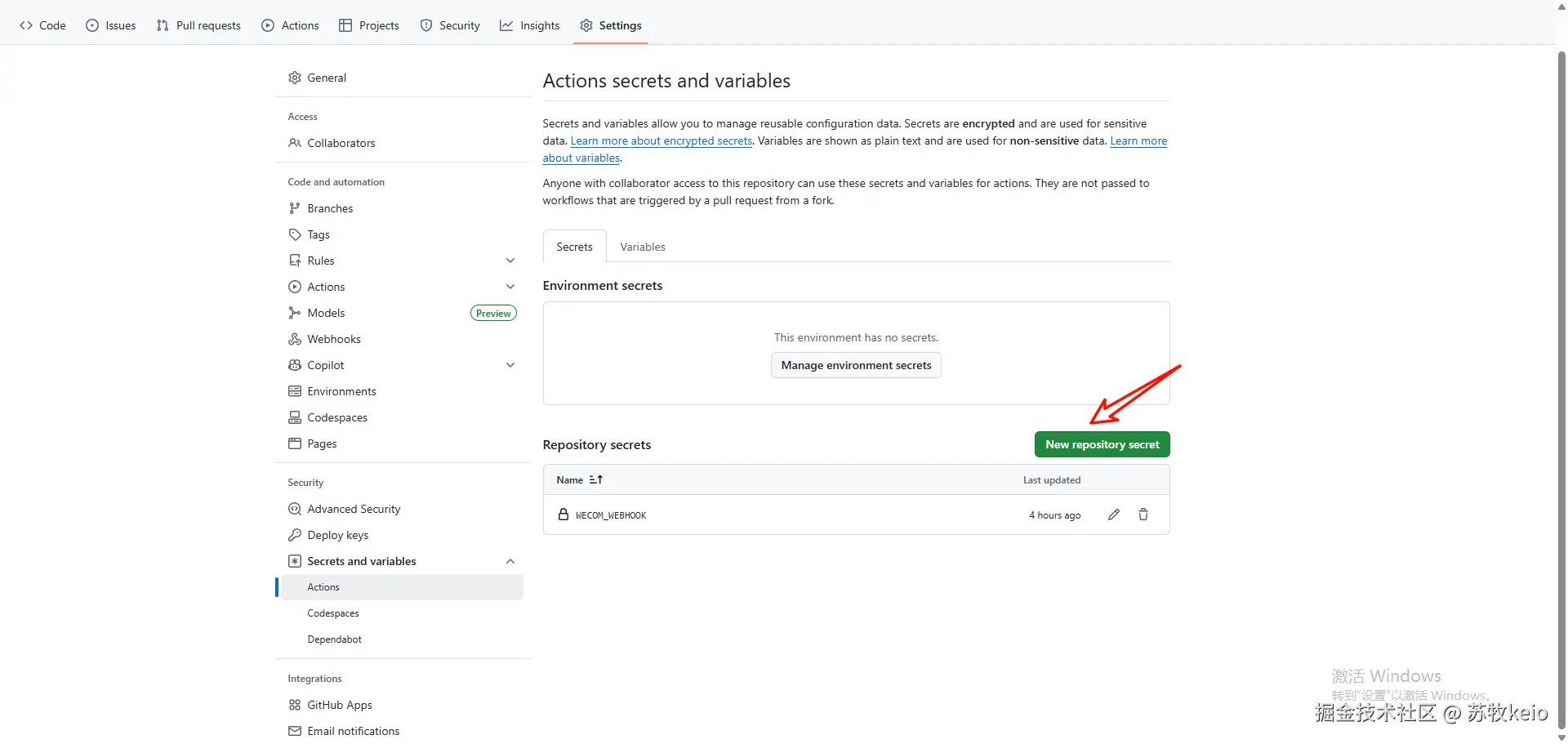Click the Manage environment secrets button
Image resolution: width=1568 pixels, height=744 pixels.
(856, 365)
